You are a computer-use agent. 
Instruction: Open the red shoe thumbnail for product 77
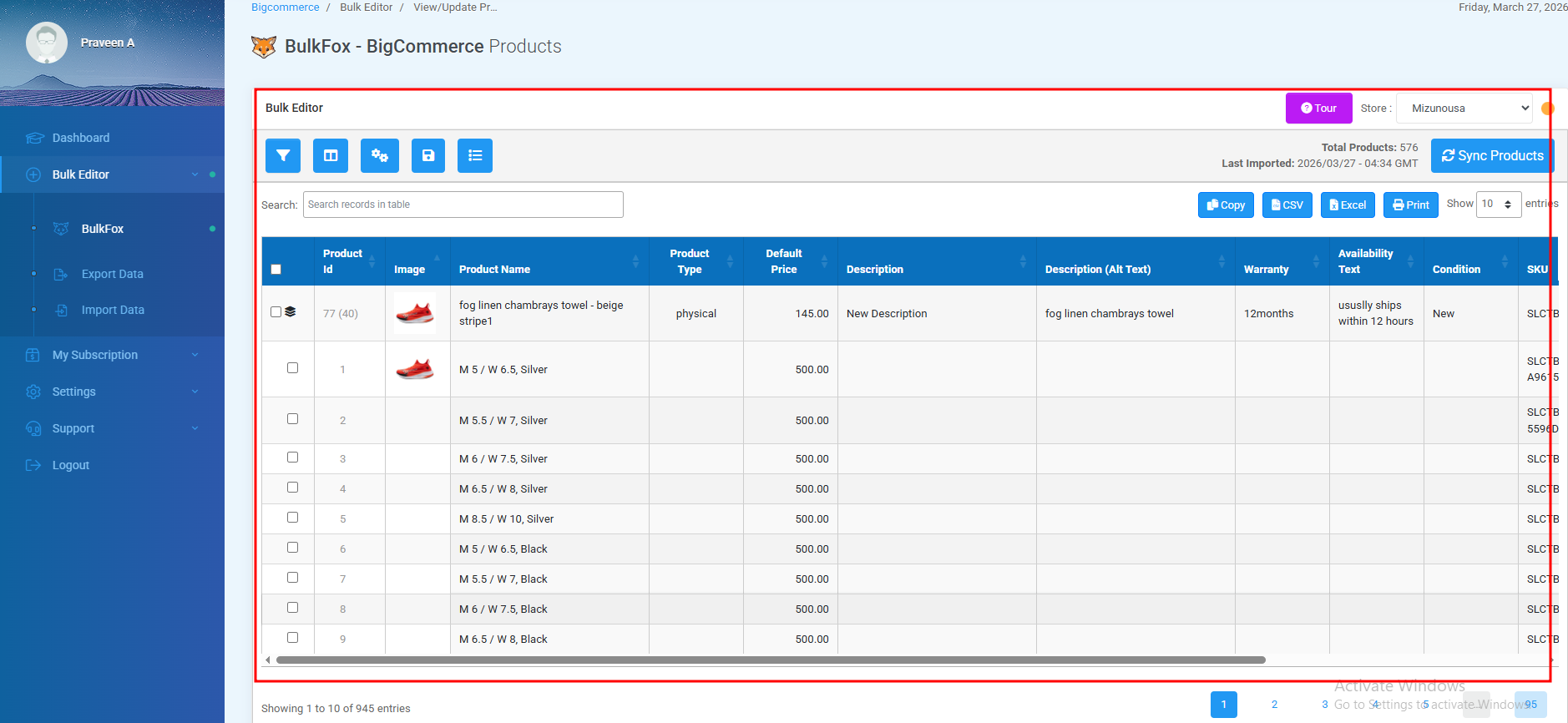pos(415,313)
